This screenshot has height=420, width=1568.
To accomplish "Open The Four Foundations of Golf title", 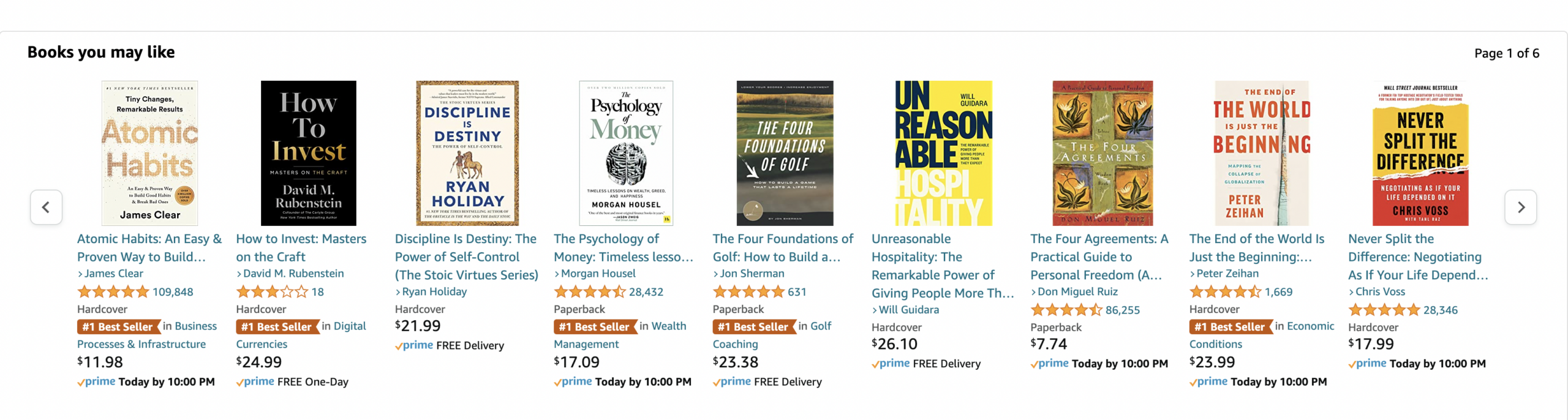I will pyautogui.click(x=782, y=248).
